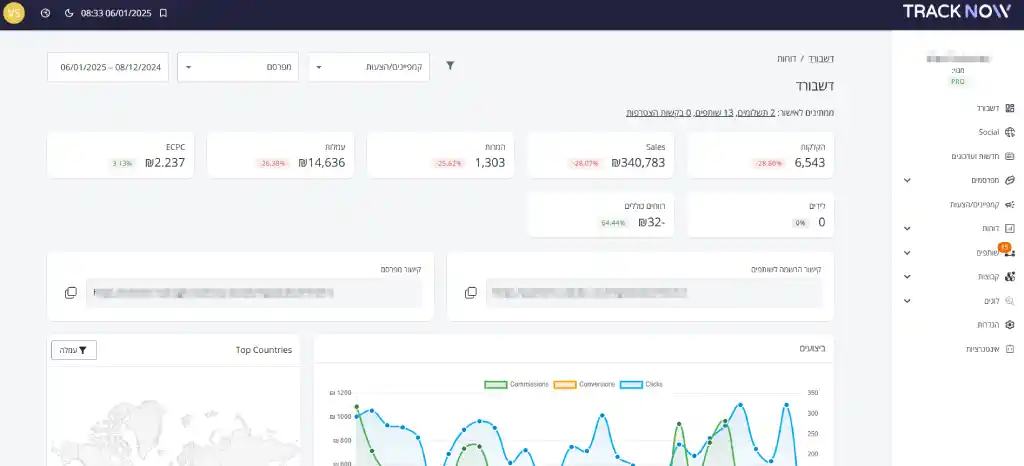Screen dimensions: 1024x466
Task: Click the הגדרות settings gear icon
Action: pyautogui.click(x=1010, y=324)
